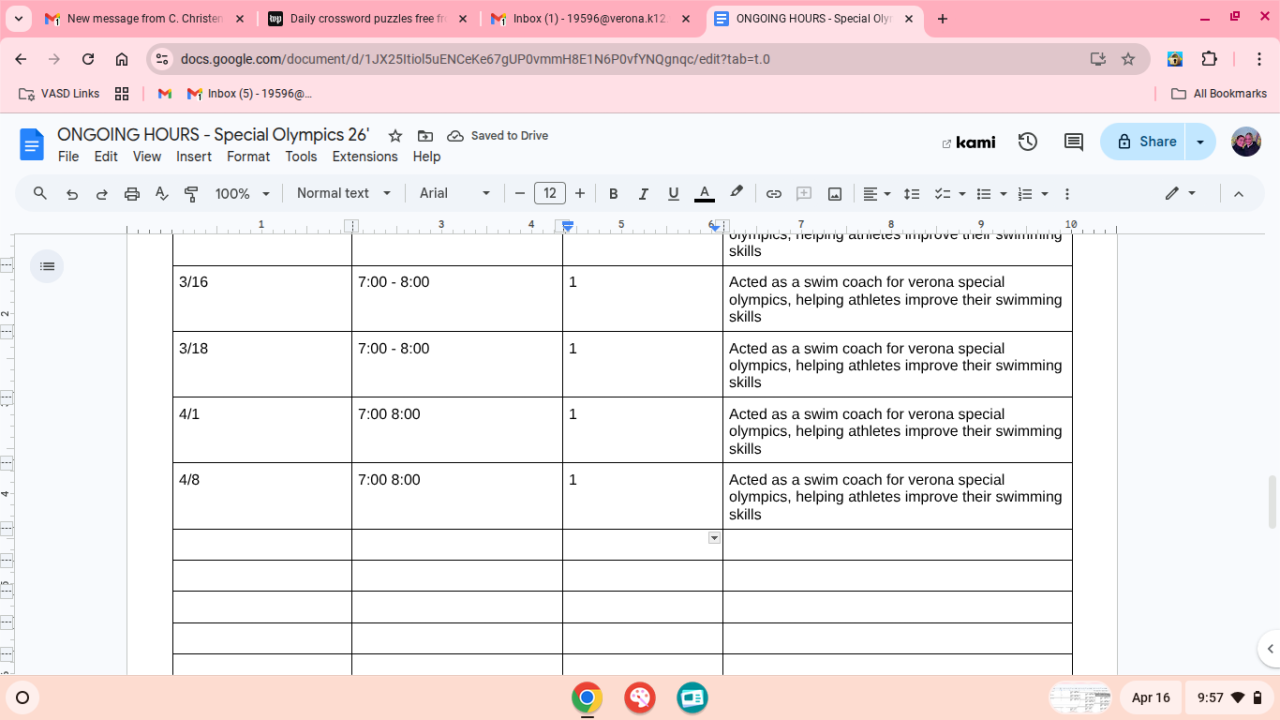
Task: Click the search menus magnifier icon
Action: (x=40, y=194)
